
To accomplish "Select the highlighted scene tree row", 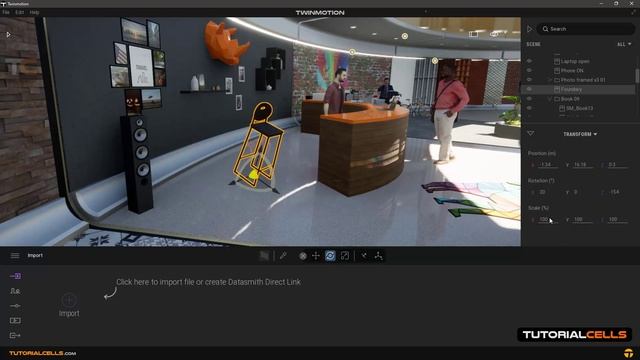I will point(579,89).
